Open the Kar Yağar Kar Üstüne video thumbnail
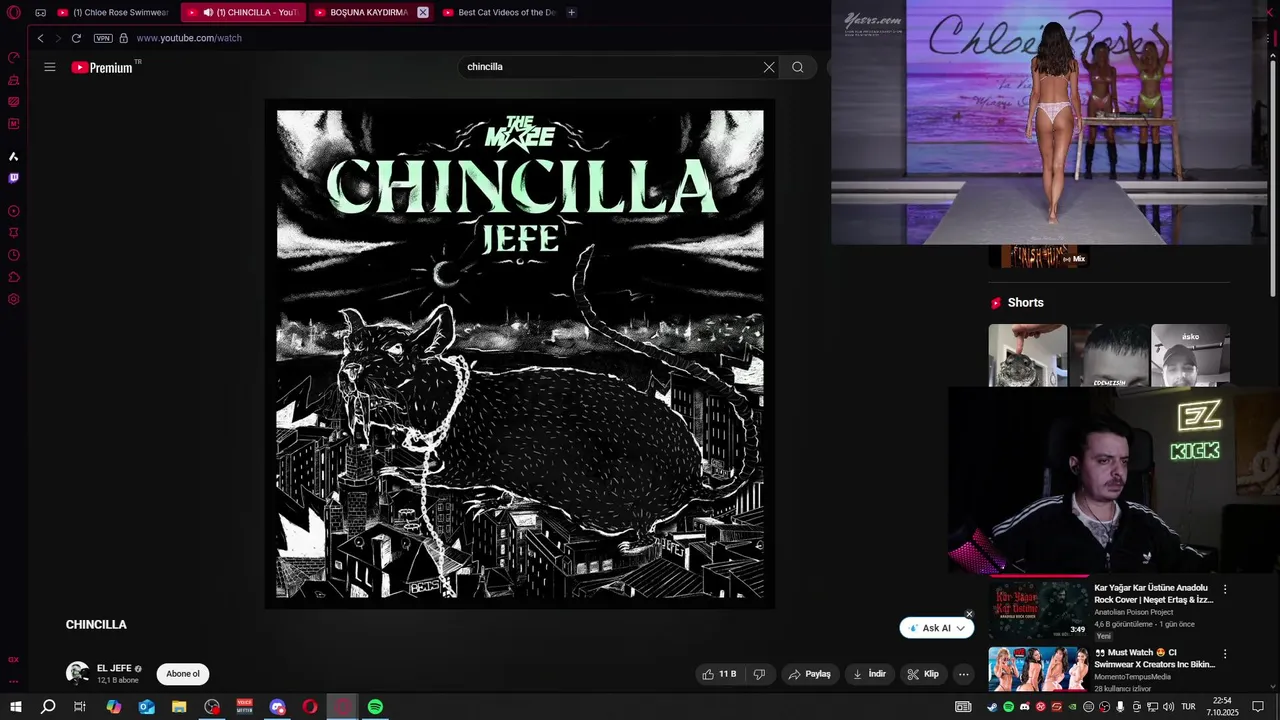The width and height of the screenshot is (1280, 720). (1039, 610)
